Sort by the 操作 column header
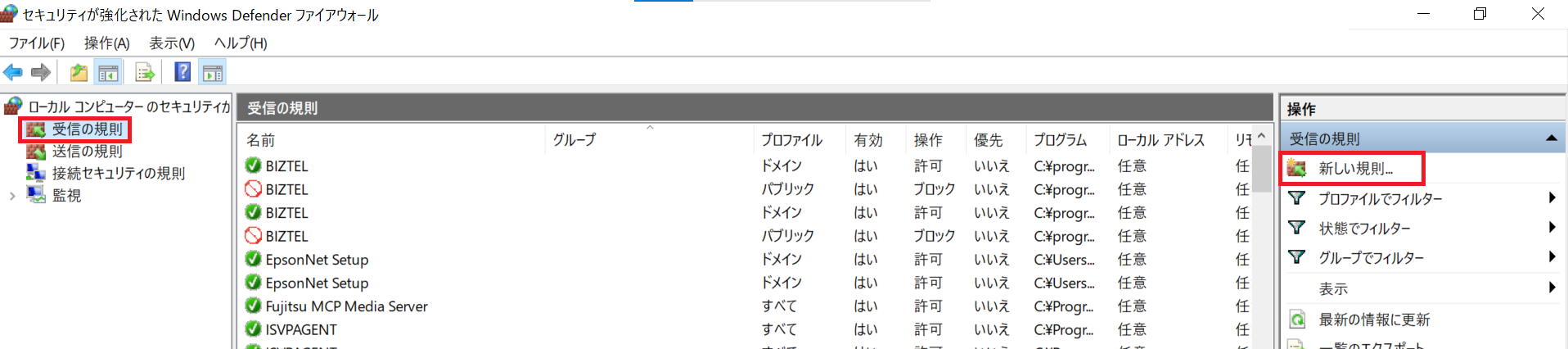The height and width of the screenshot is (349, 1568). pos(935,140)
